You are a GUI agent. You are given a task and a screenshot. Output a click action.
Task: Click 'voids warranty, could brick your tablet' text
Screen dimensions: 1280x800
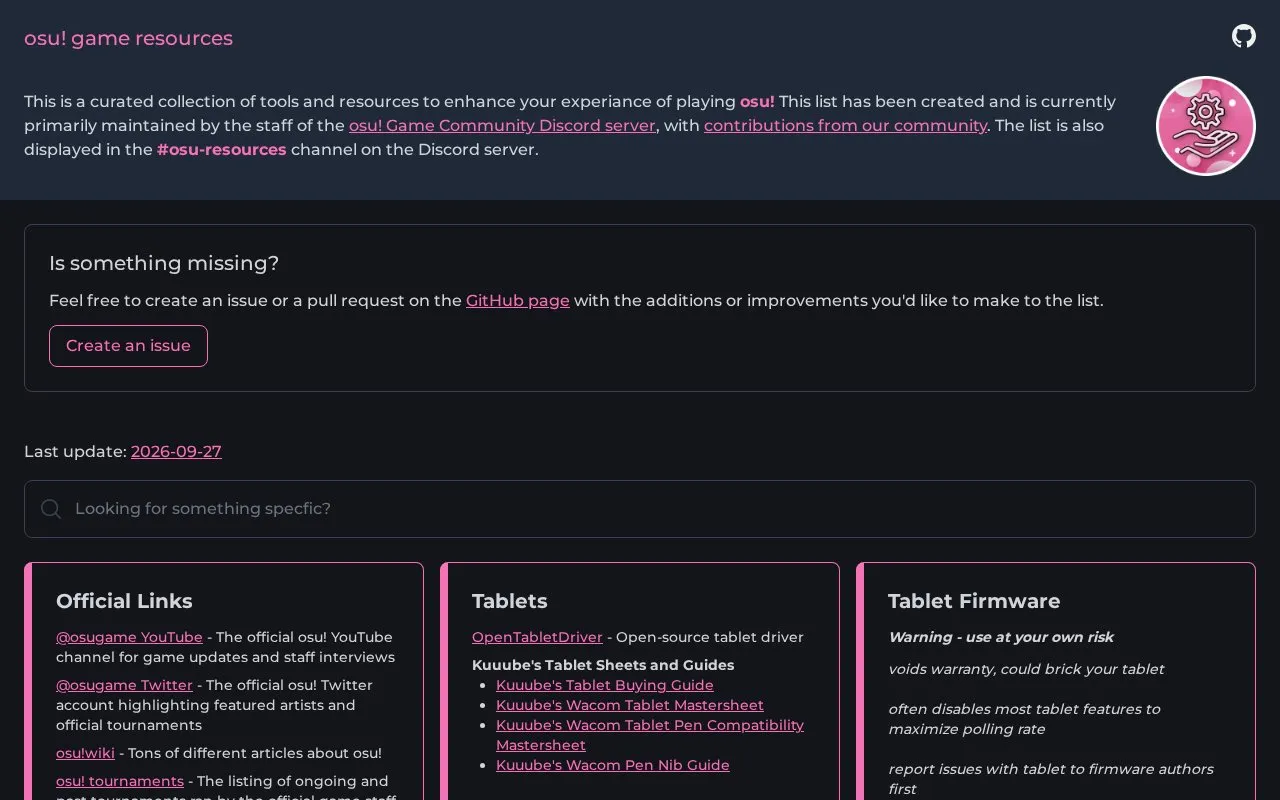coord(1026,669)
